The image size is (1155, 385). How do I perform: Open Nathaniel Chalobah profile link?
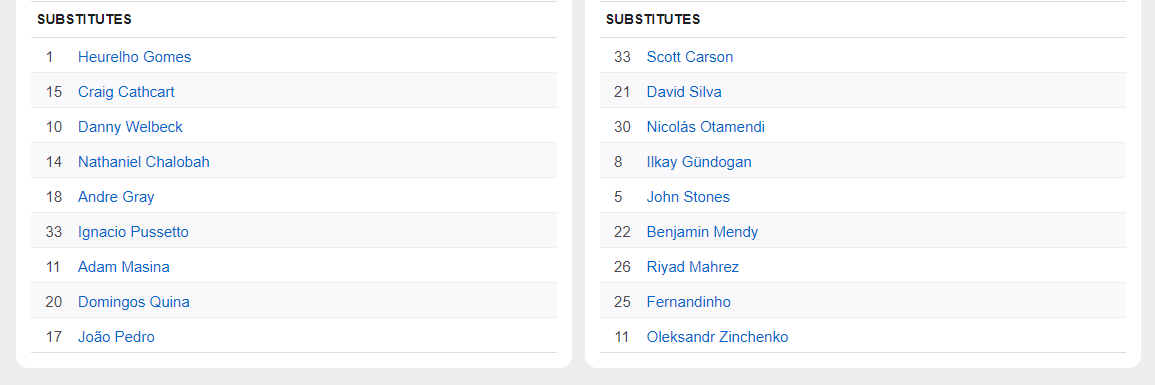(x=144, y=162)
